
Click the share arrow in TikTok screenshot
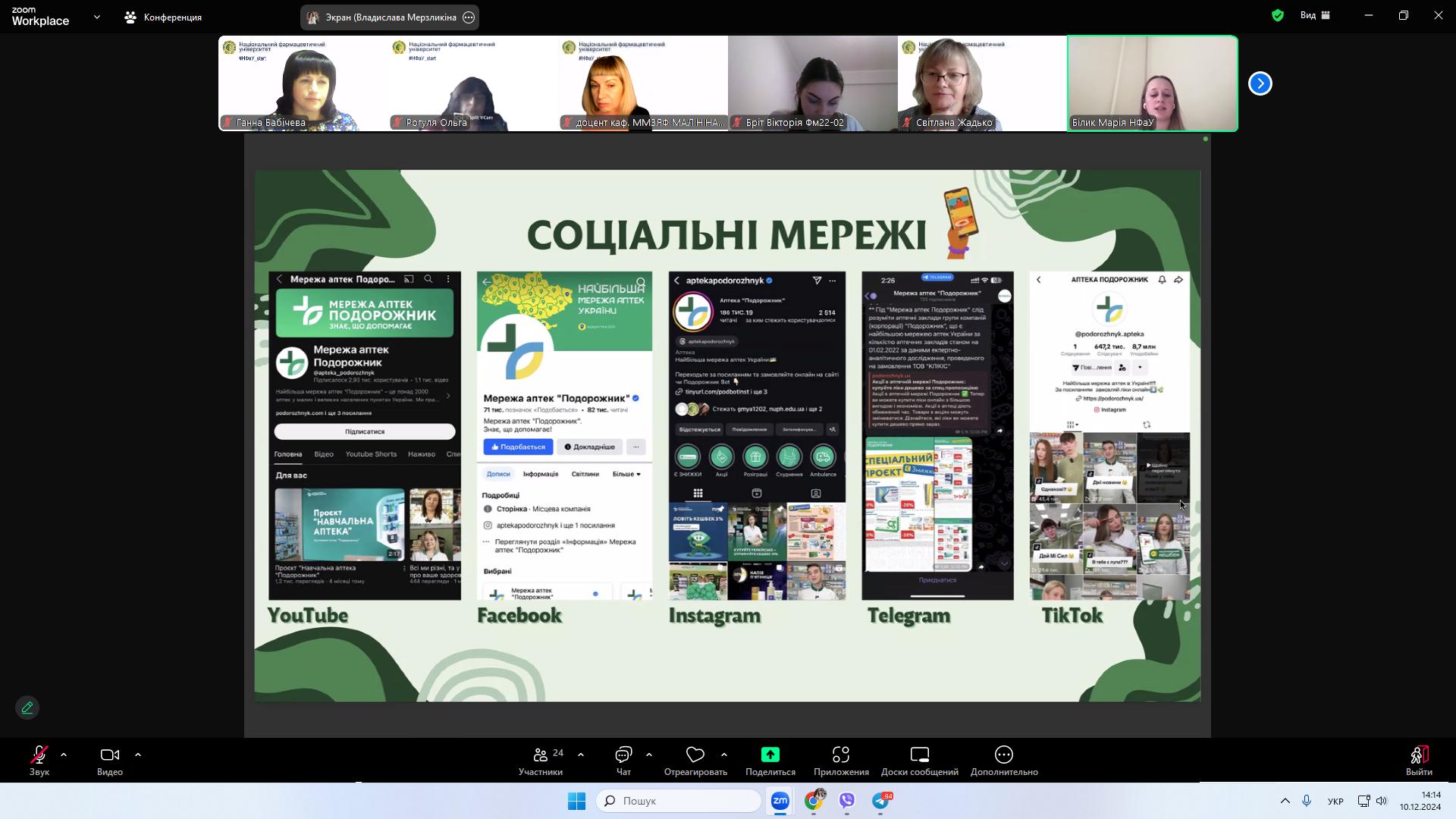click(x=1178, y=280)
